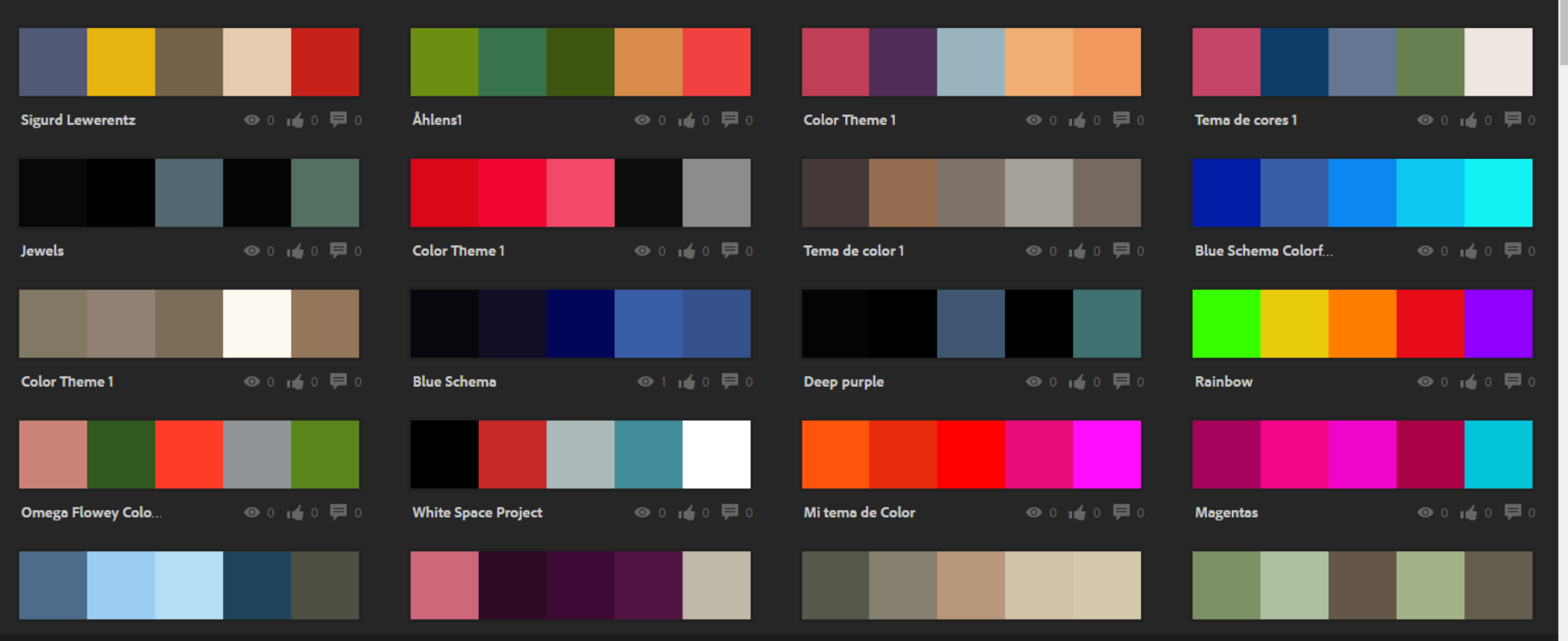Like the Rainbow color theme
The image size is (1568, 641).
pyautogui.click(x=1468, y=381)
